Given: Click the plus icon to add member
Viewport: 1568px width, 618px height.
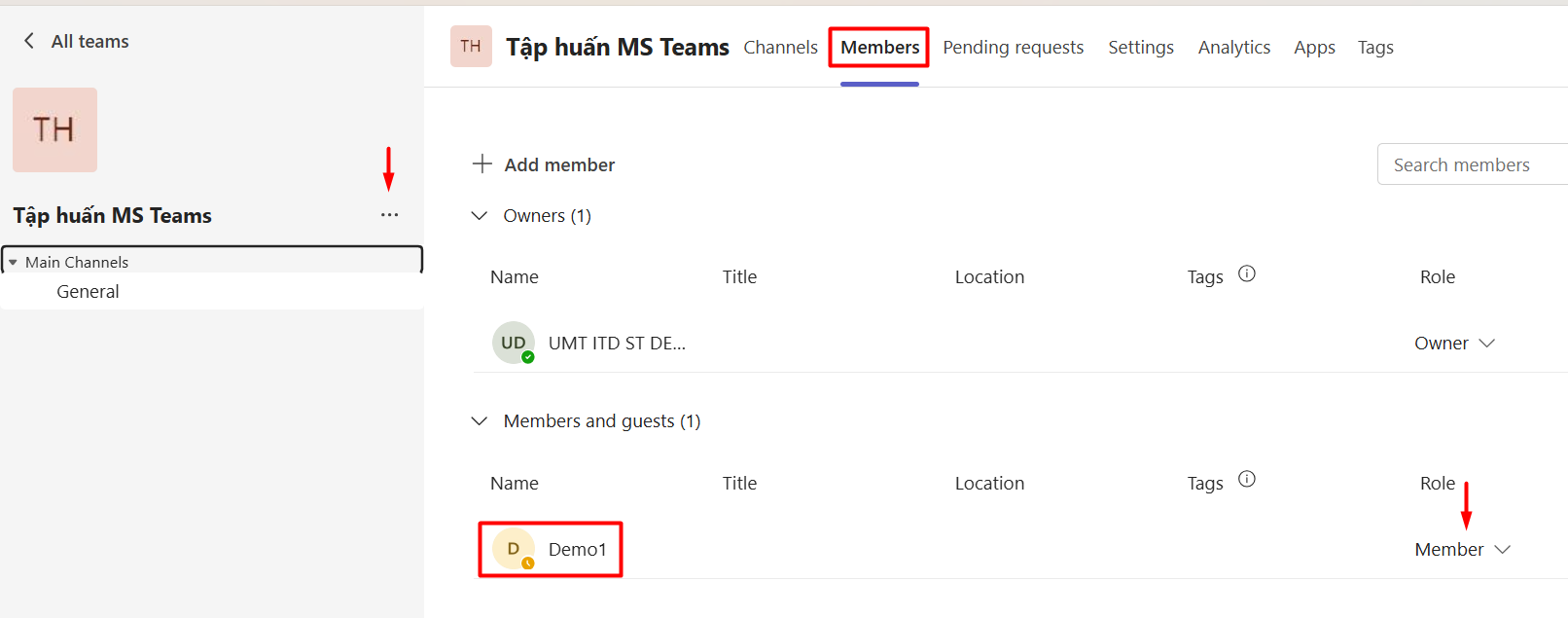Looking at the screenshot, I should pyautogui.click(x=481, y=164).
